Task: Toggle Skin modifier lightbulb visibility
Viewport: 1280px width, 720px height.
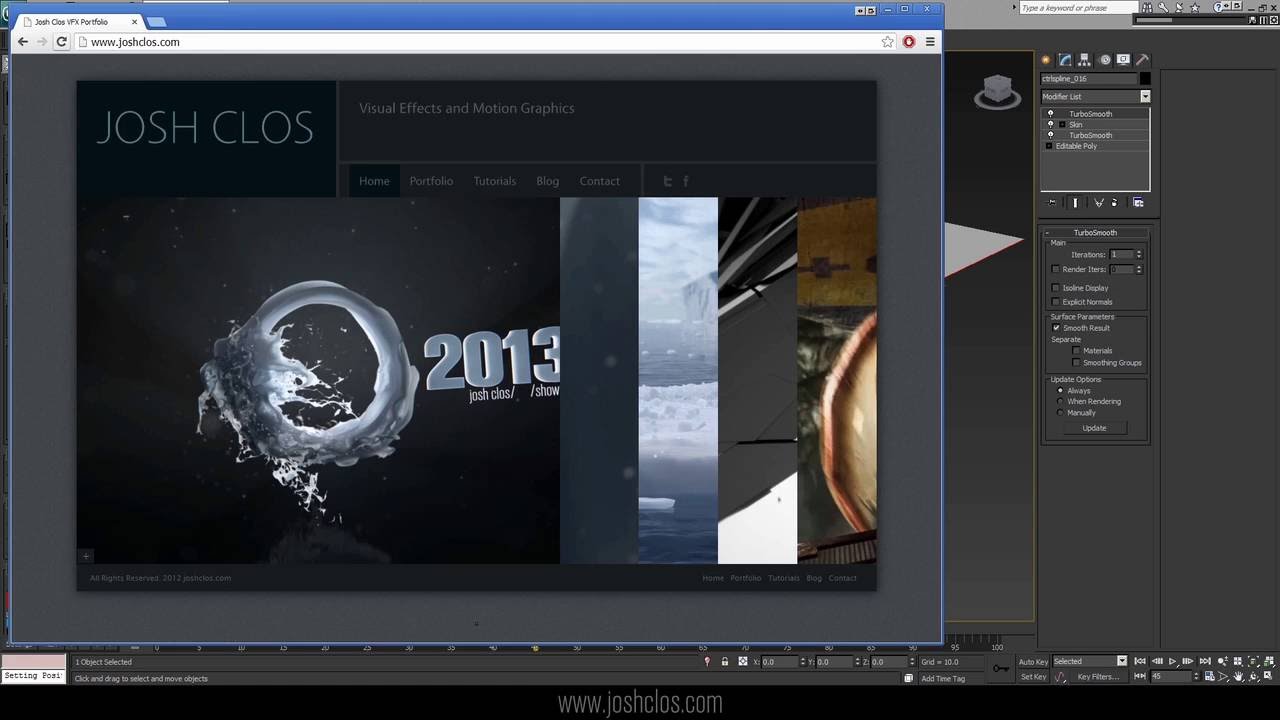Action: 1051,124
